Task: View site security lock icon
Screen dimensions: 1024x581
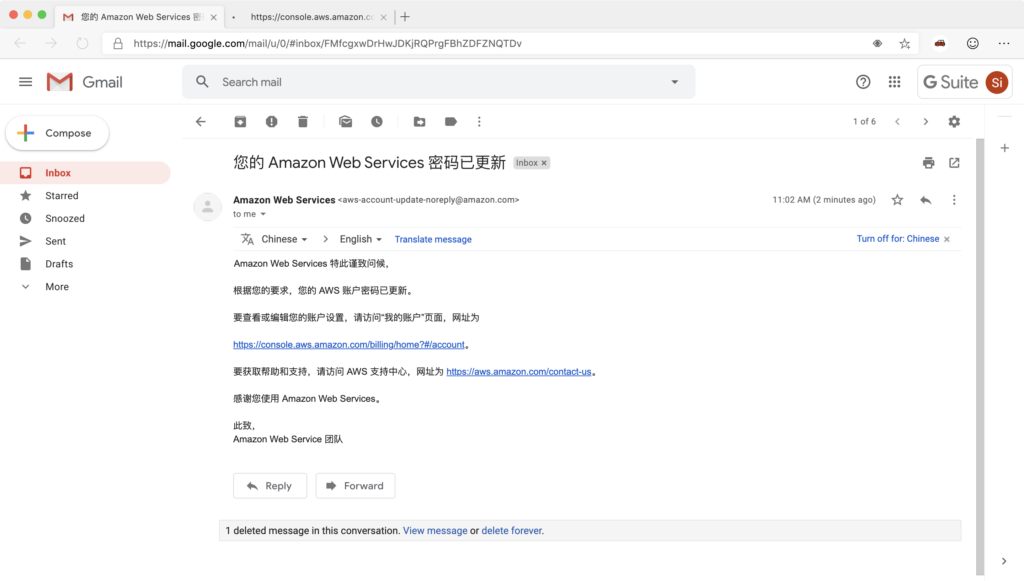Action: tap(118, 44)
